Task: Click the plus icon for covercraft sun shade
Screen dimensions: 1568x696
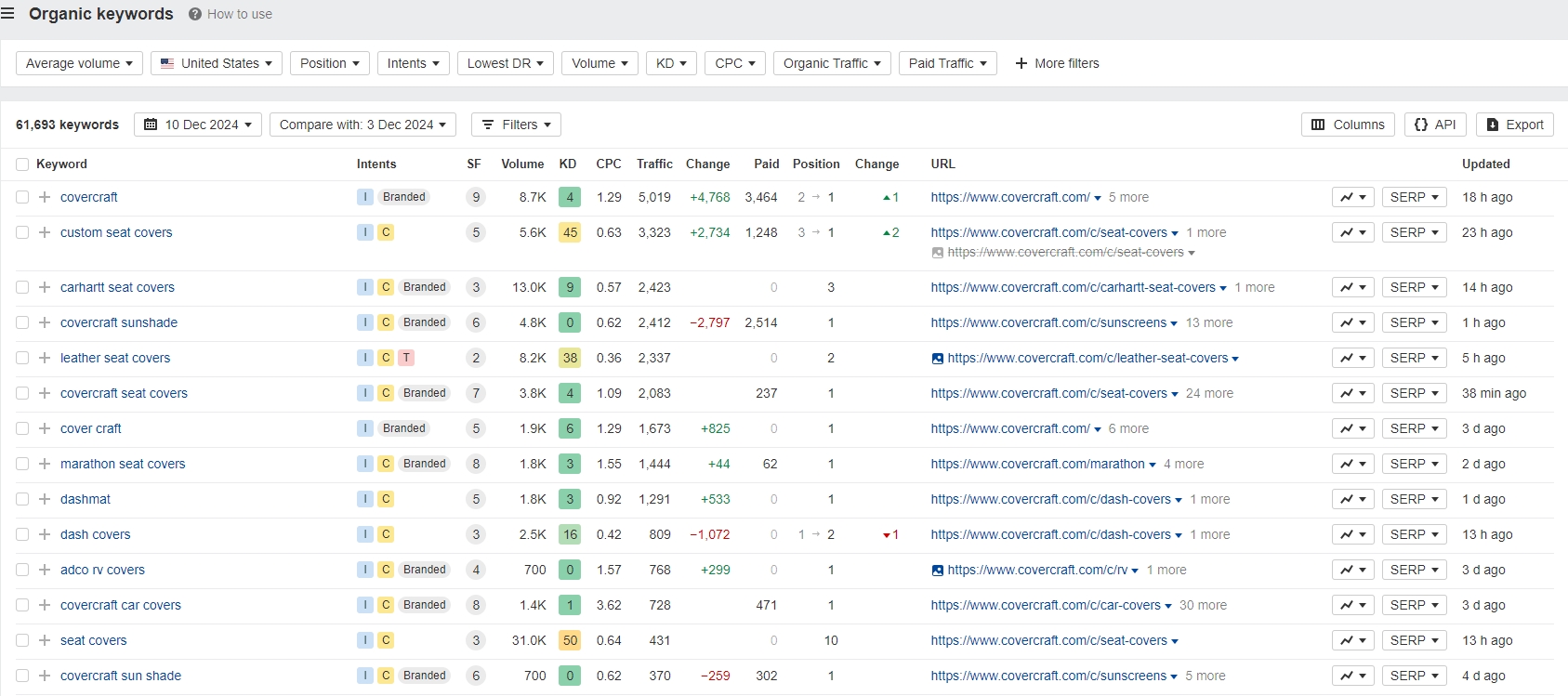Action: pyautogui.click(x=45, y=676)
